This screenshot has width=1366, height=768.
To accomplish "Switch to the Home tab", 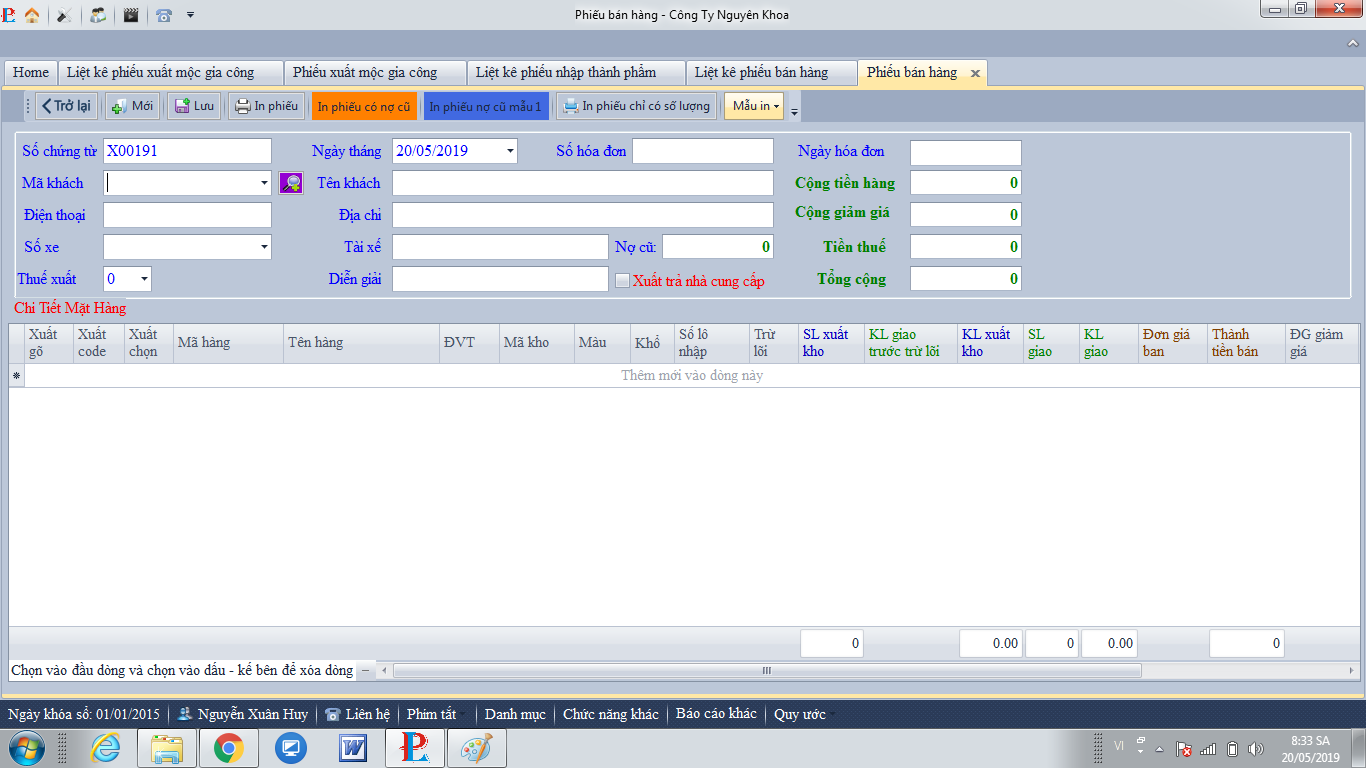I will click(x=31, y=72).
